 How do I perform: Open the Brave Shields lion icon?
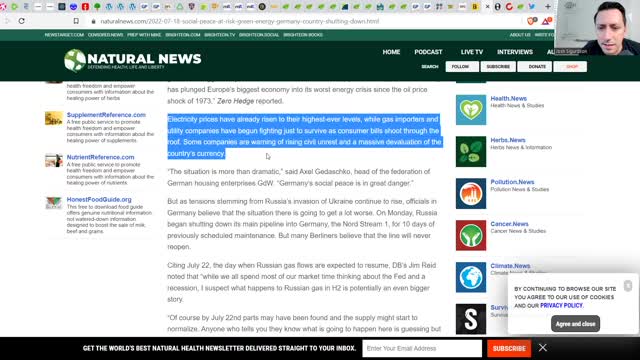coord(531,21)
